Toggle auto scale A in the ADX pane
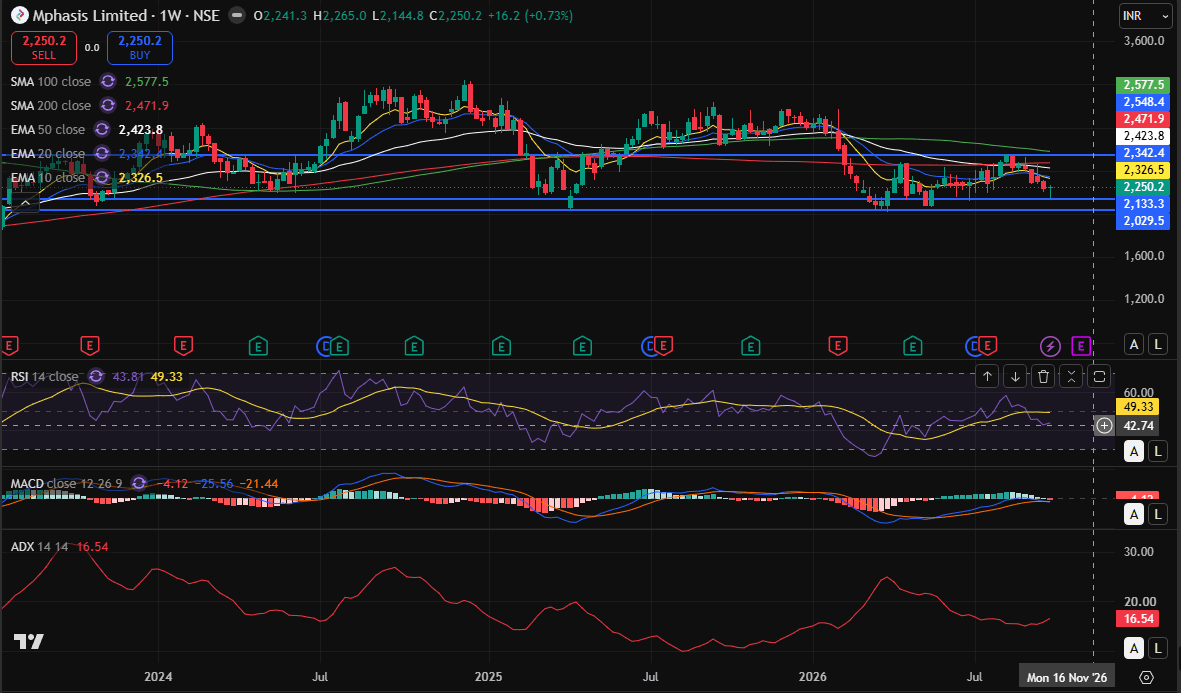Image resolution: width=1181 pixels, height=693 pixels. (x=1134, y=648)
